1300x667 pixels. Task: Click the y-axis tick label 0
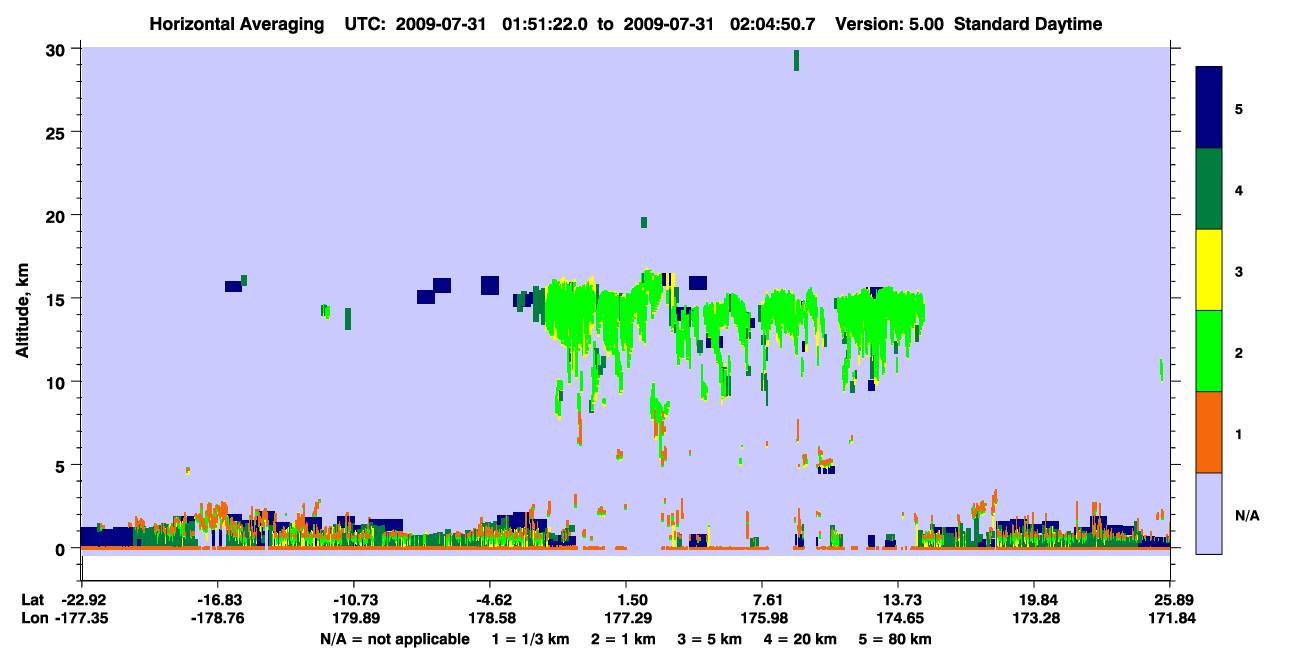tap(62, 548)
